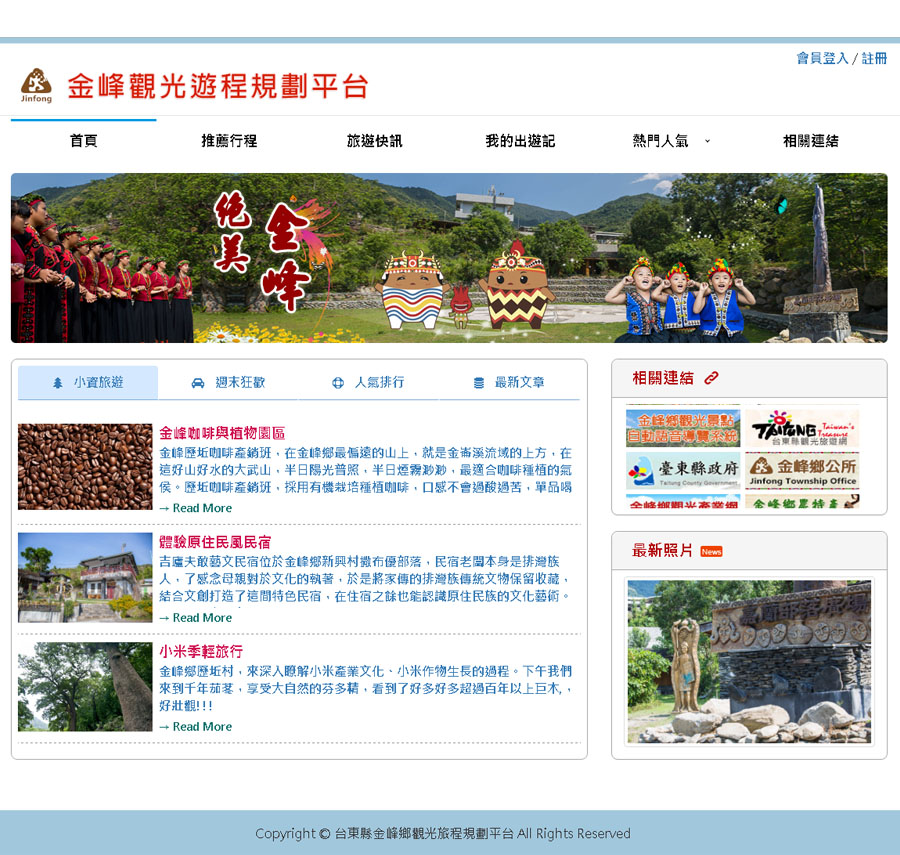Open the 相關連結 navigation menu item

pyautogui.click(x=810, y=141)
